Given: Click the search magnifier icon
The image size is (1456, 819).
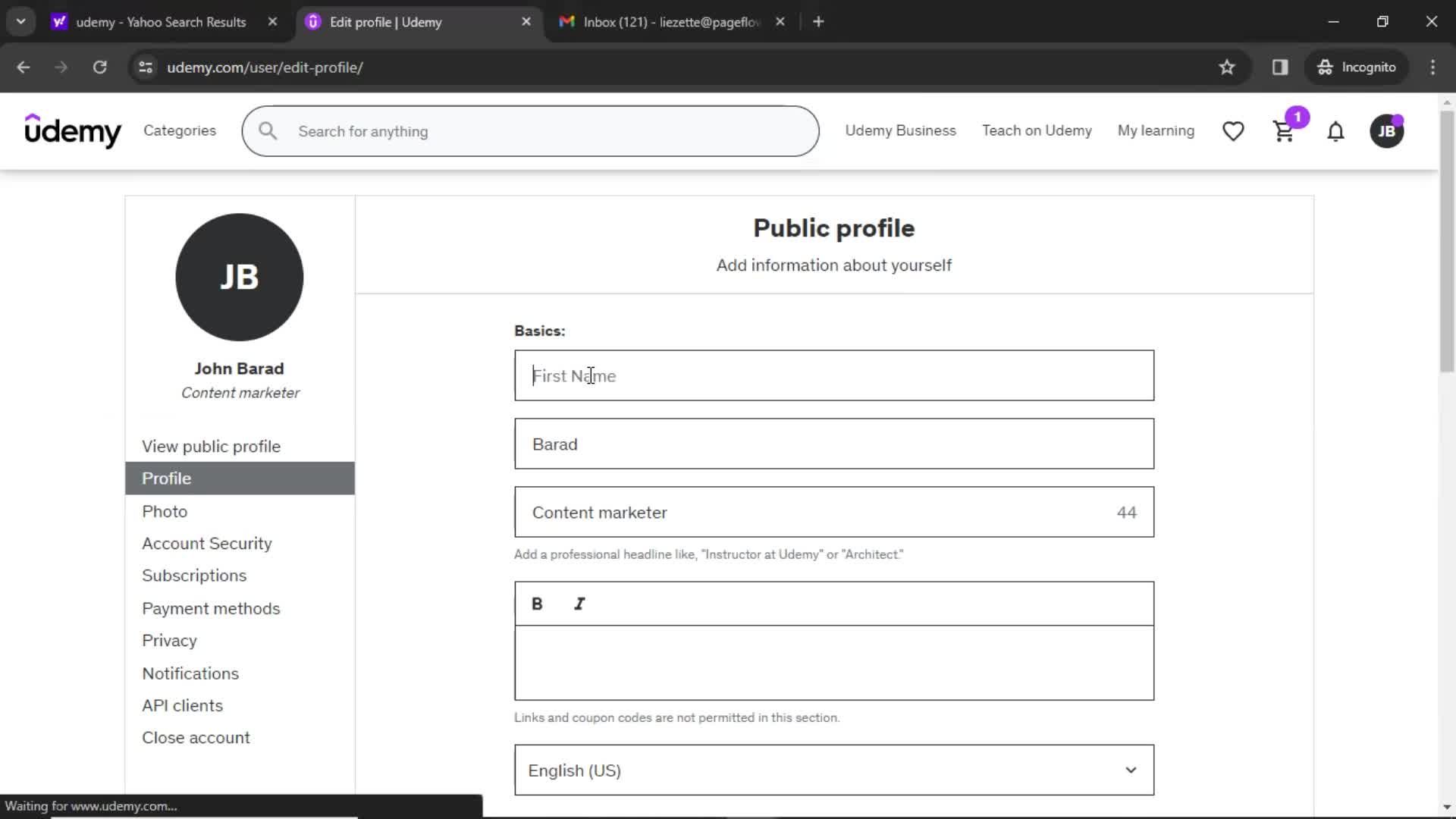Looking at the screenshot, I should coord(267,130).
